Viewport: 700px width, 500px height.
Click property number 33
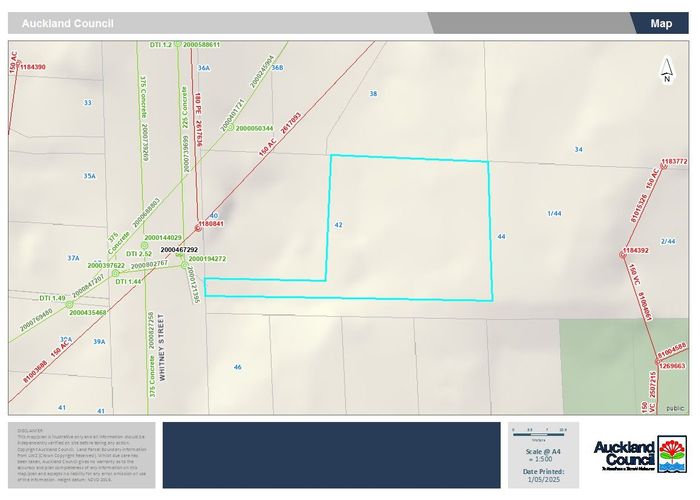pyautogui.click(x=88, y=103)
